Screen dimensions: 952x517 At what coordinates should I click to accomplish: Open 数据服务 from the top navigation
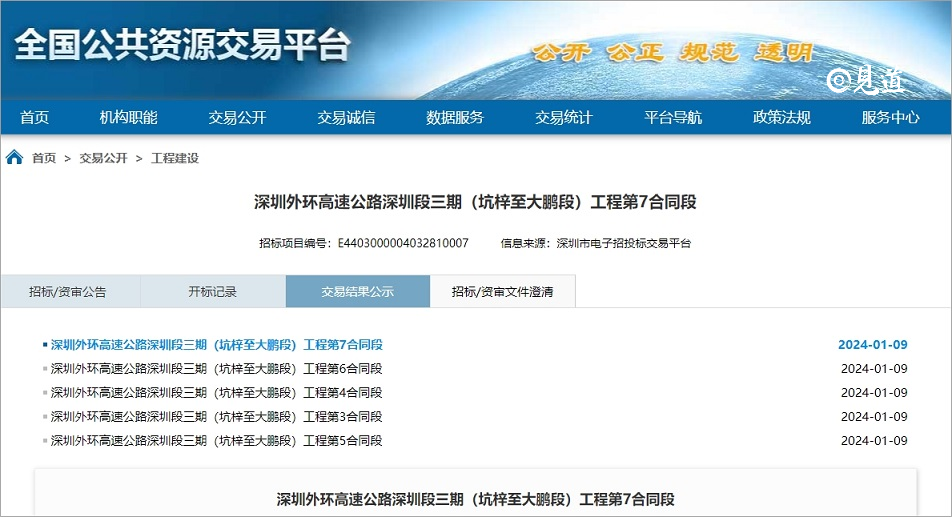click(455, 118)
